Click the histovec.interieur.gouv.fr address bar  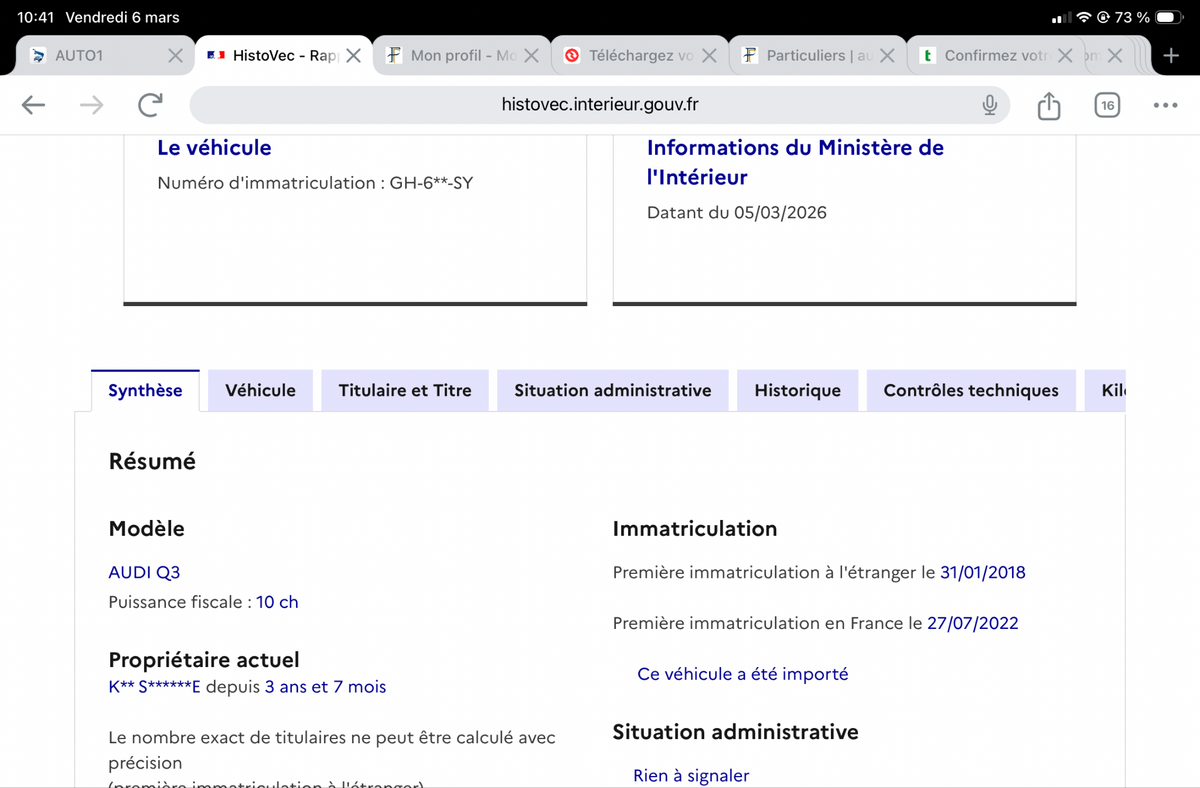point(600,105)
